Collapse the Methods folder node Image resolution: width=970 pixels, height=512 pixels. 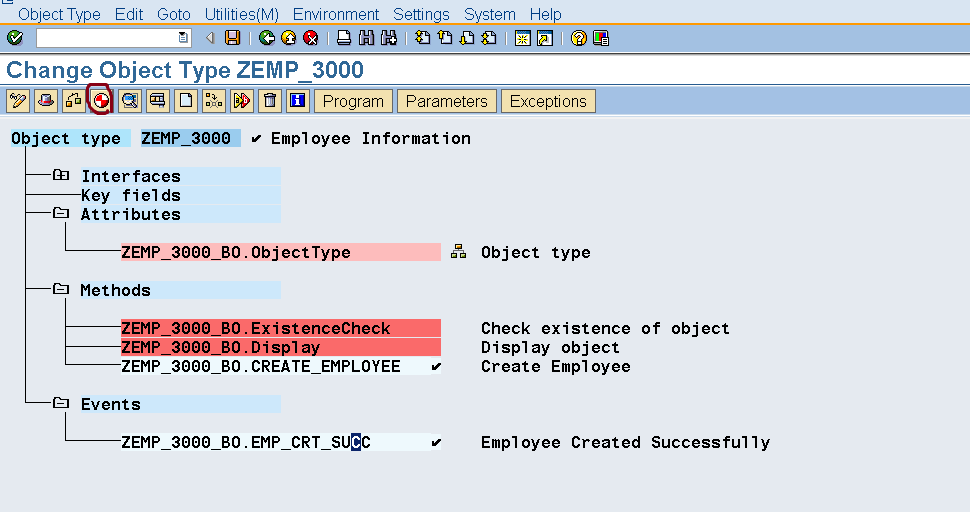61,289
